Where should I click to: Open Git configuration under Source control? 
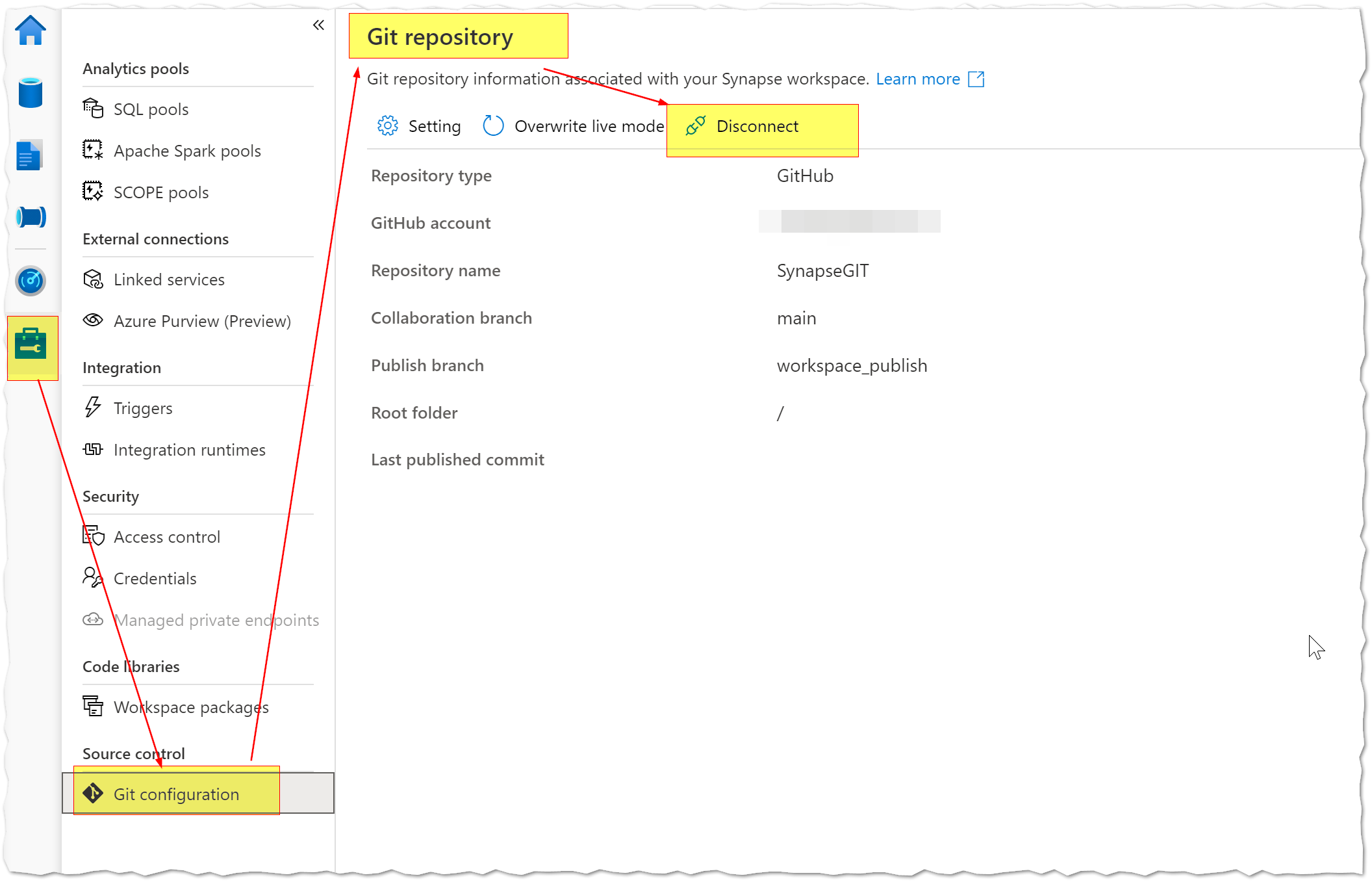point(175,794)
